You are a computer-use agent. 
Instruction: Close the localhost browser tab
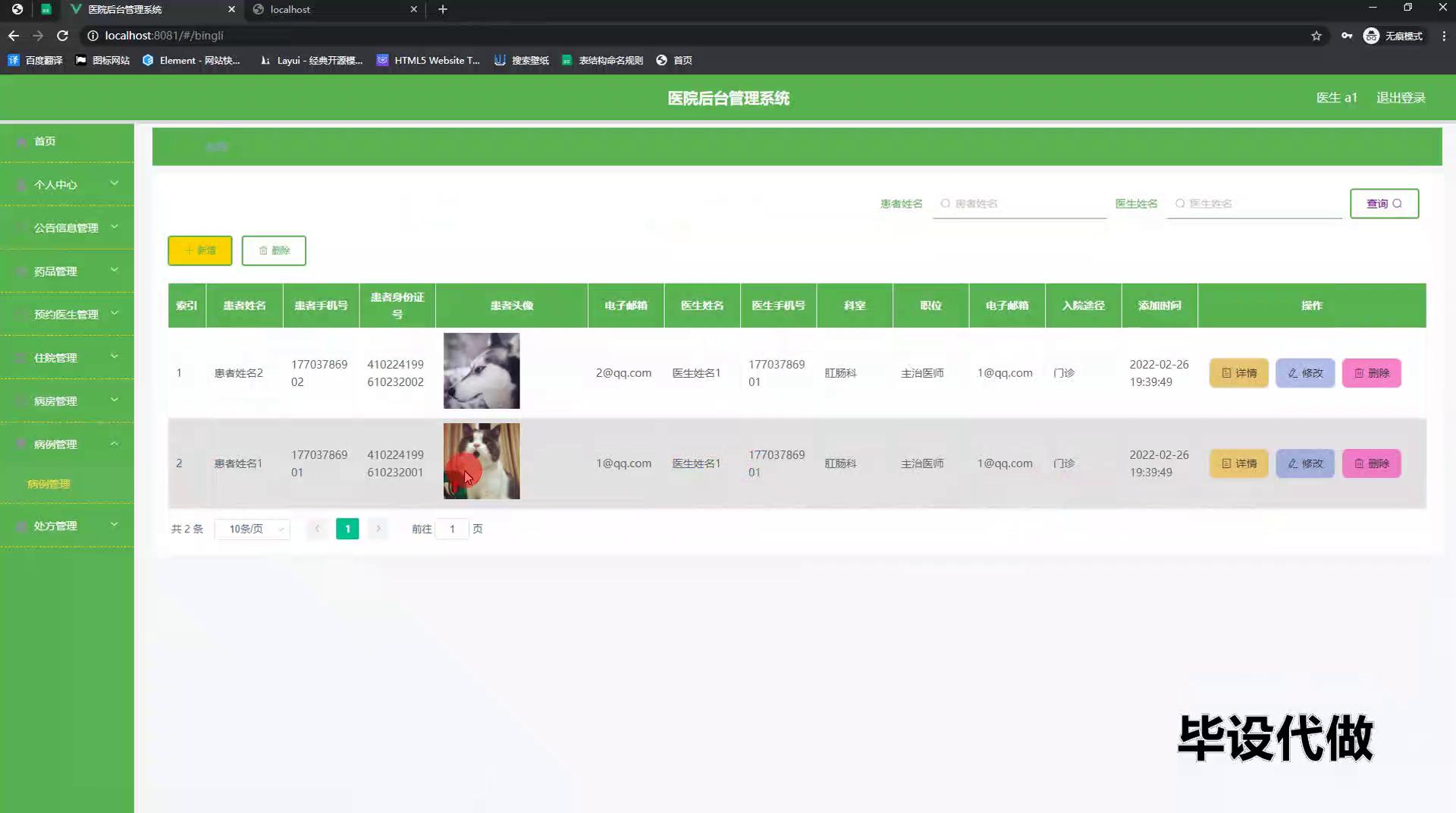(x=413, y=9)
